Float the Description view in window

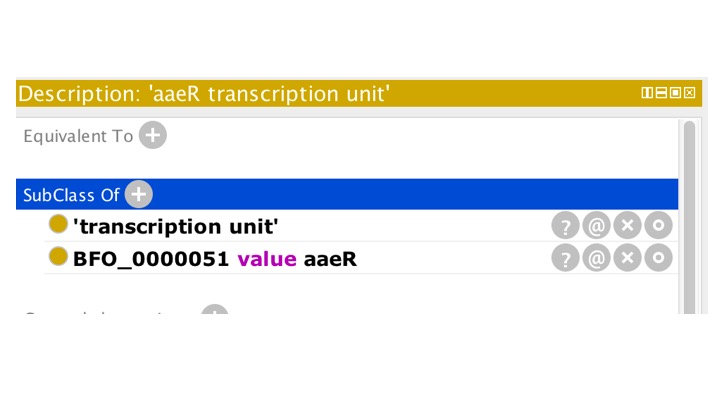[x=675, y=93]
